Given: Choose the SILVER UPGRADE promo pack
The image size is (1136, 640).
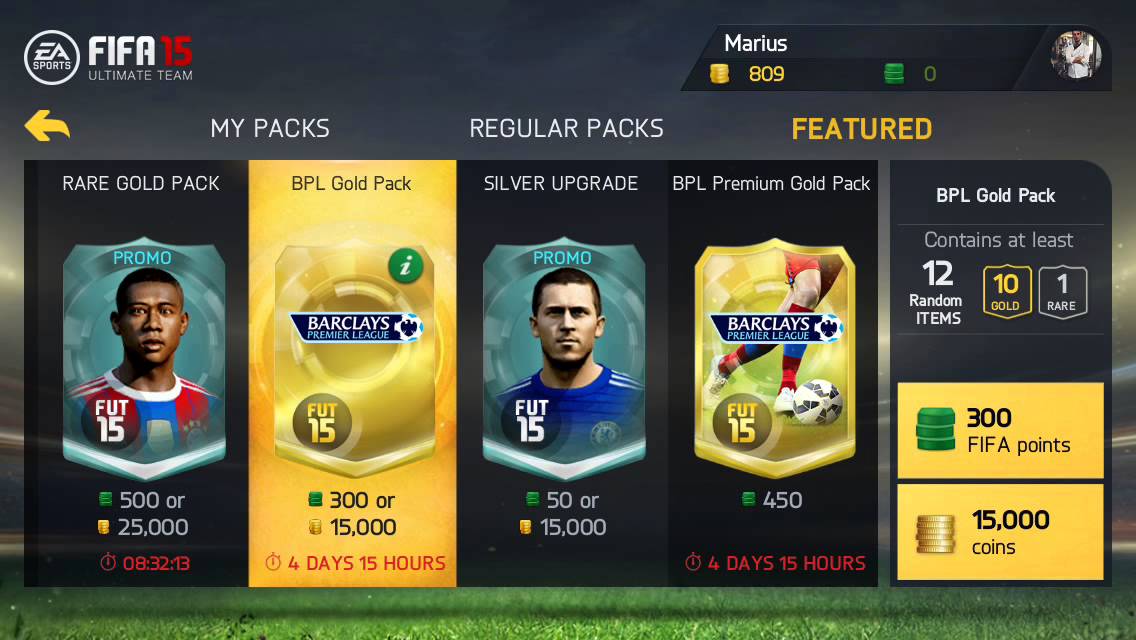Looking at the screenshot, I should coord(562,373).
